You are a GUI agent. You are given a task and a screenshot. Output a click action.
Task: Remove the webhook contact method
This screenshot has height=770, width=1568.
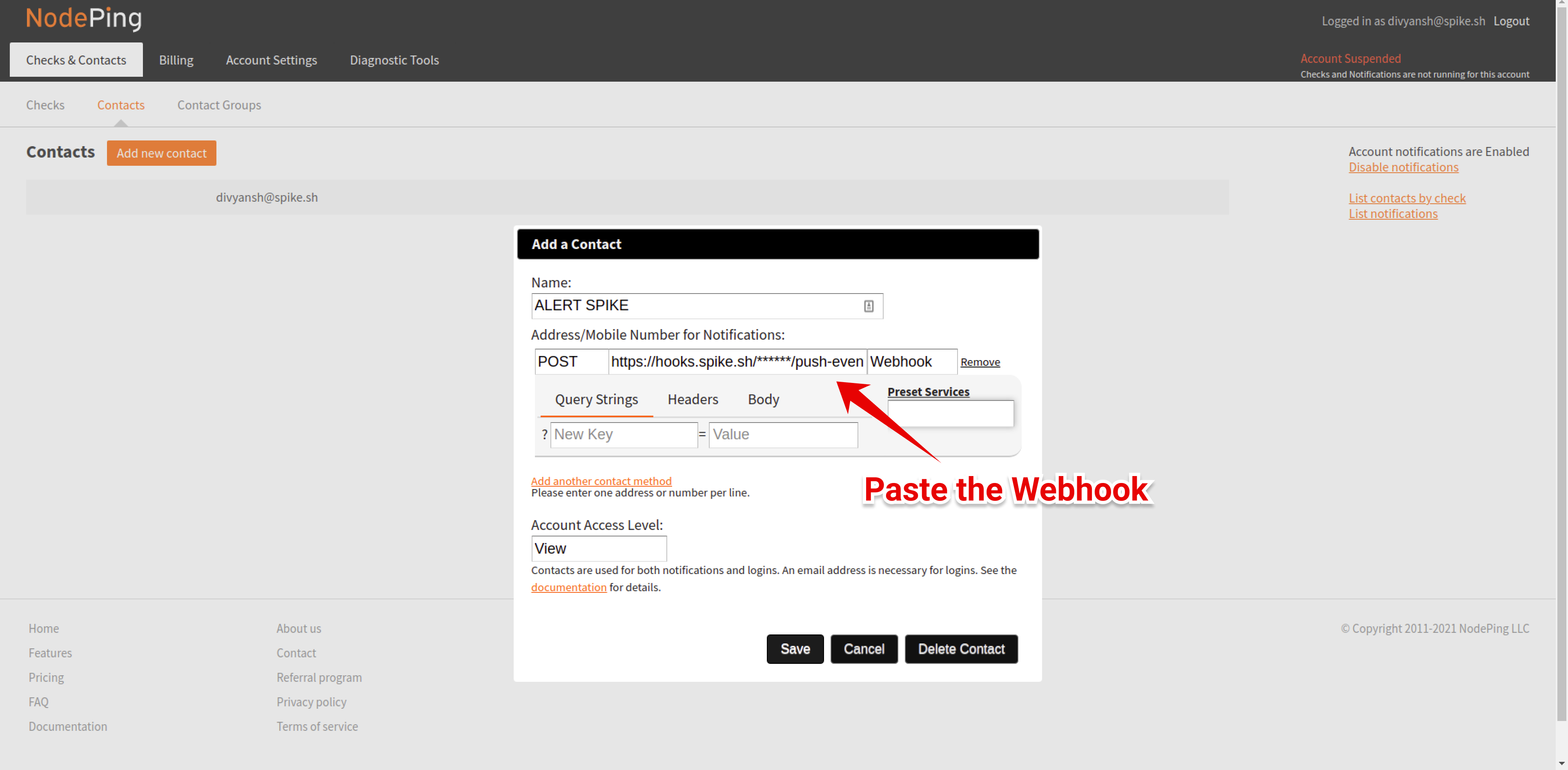980,362
